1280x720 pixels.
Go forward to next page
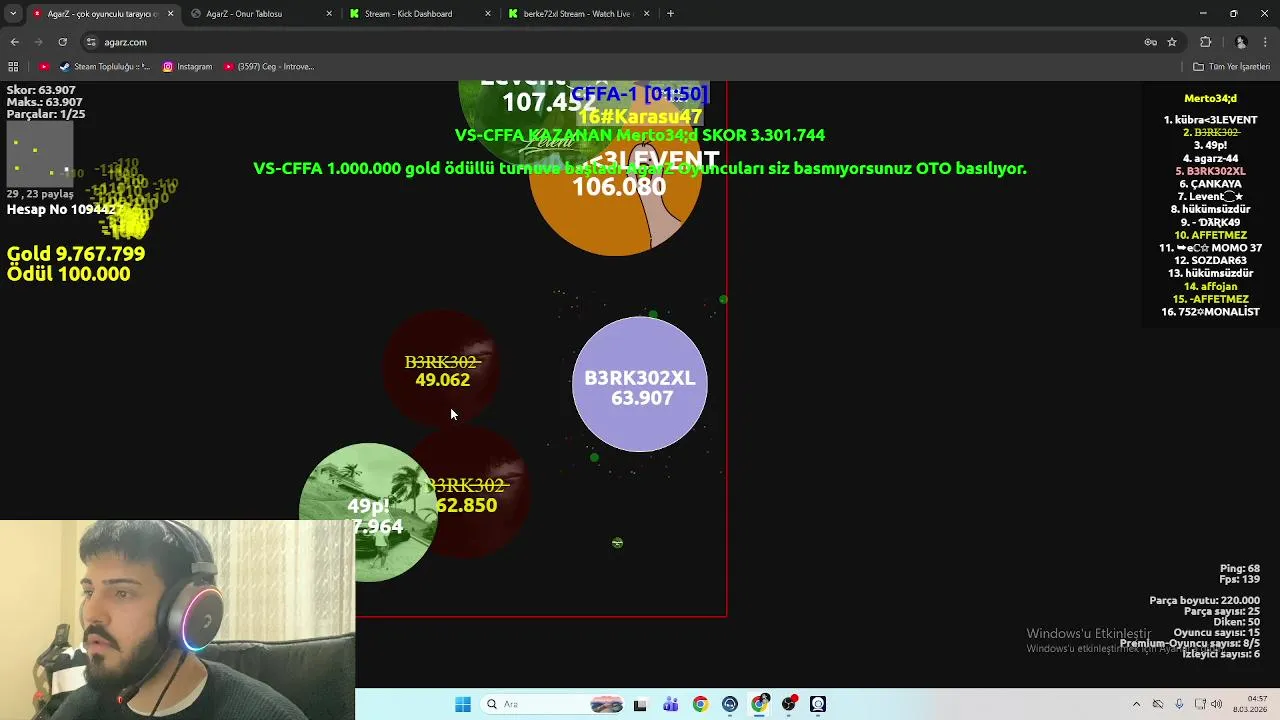point(38,42)
